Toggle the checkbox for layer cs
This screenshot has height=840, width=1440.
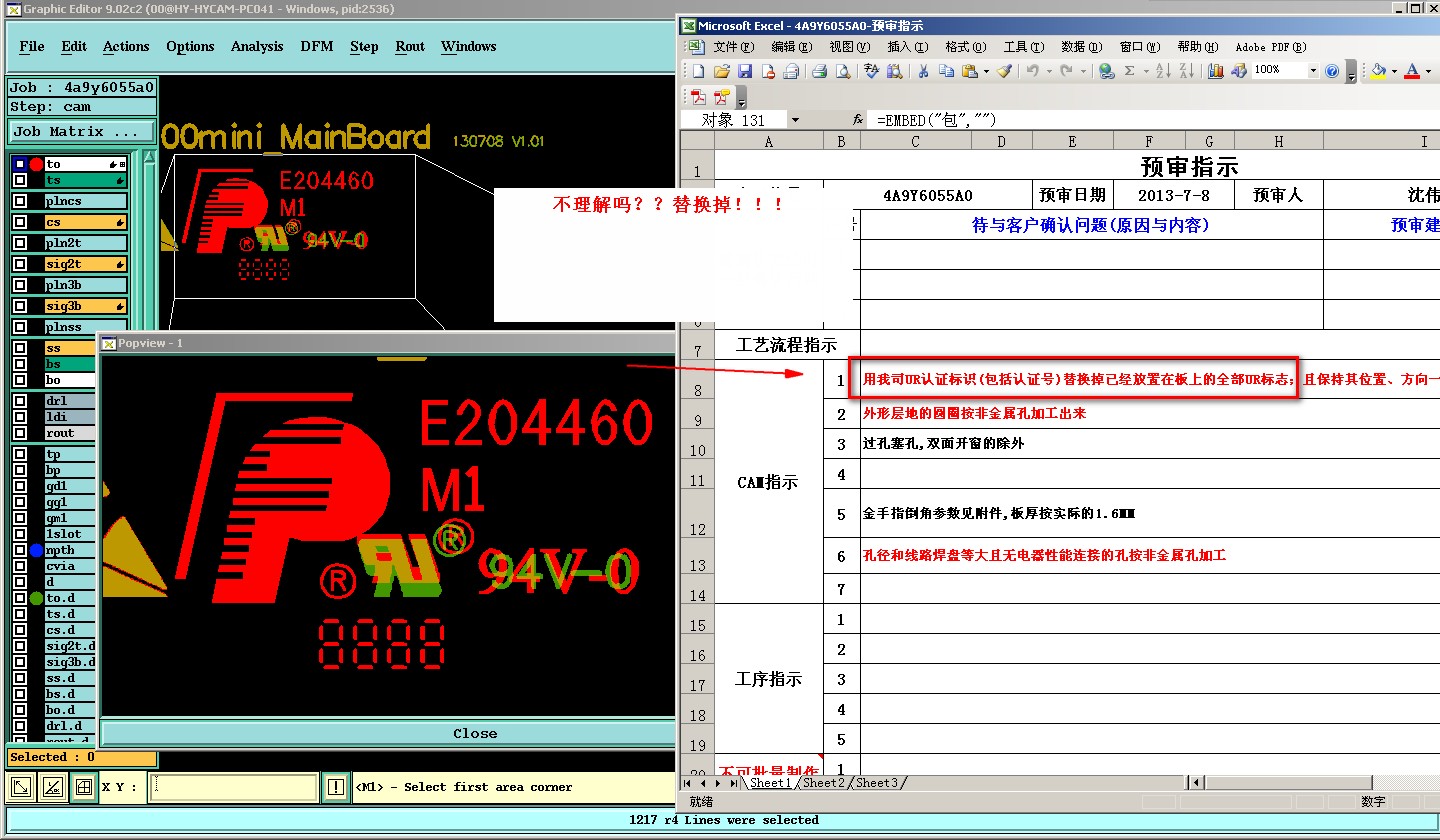20,222
